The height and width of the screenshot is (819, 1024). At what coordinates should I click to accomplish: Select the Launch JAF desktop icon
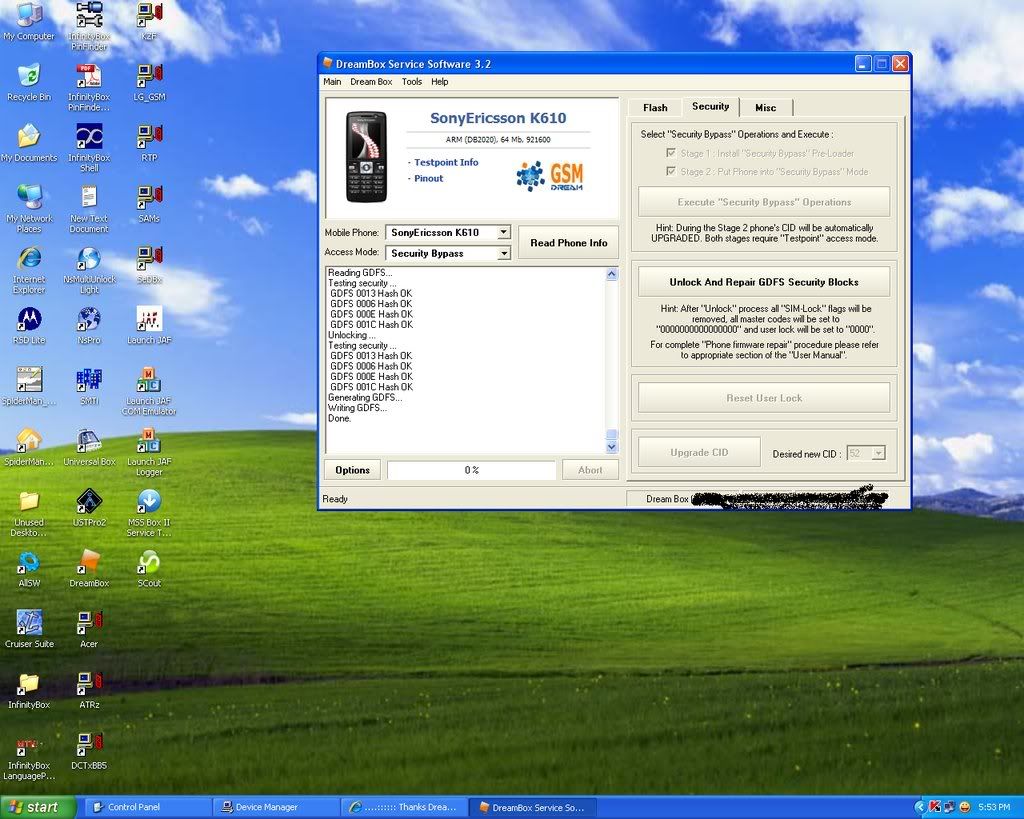coord(150,325)
